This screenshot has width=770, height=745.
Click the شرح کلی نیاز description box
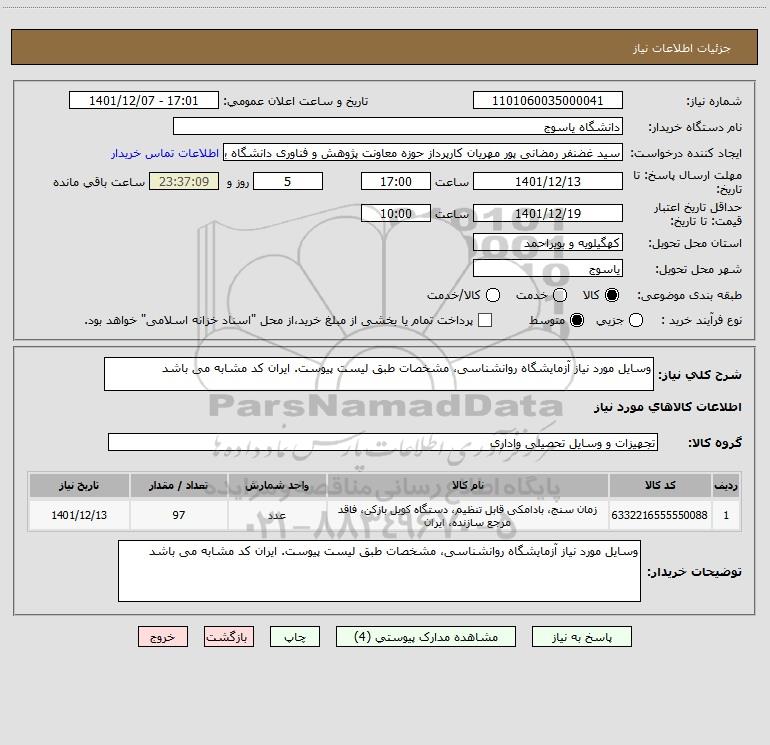tap(379, 374)
